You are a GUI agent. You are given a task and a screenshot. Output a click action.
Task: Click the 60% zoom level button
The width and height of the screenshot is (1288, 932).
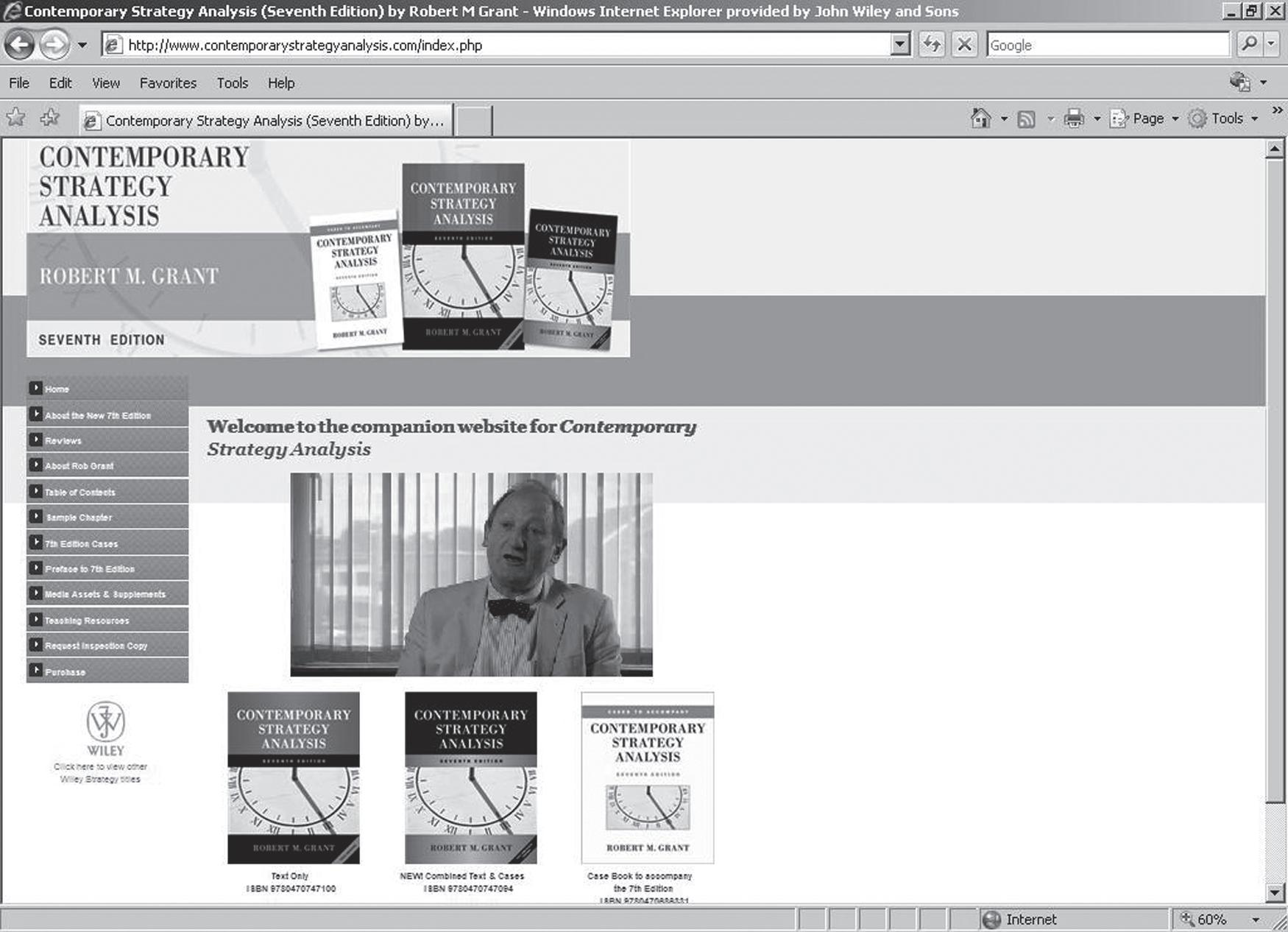coord(1203,919)
